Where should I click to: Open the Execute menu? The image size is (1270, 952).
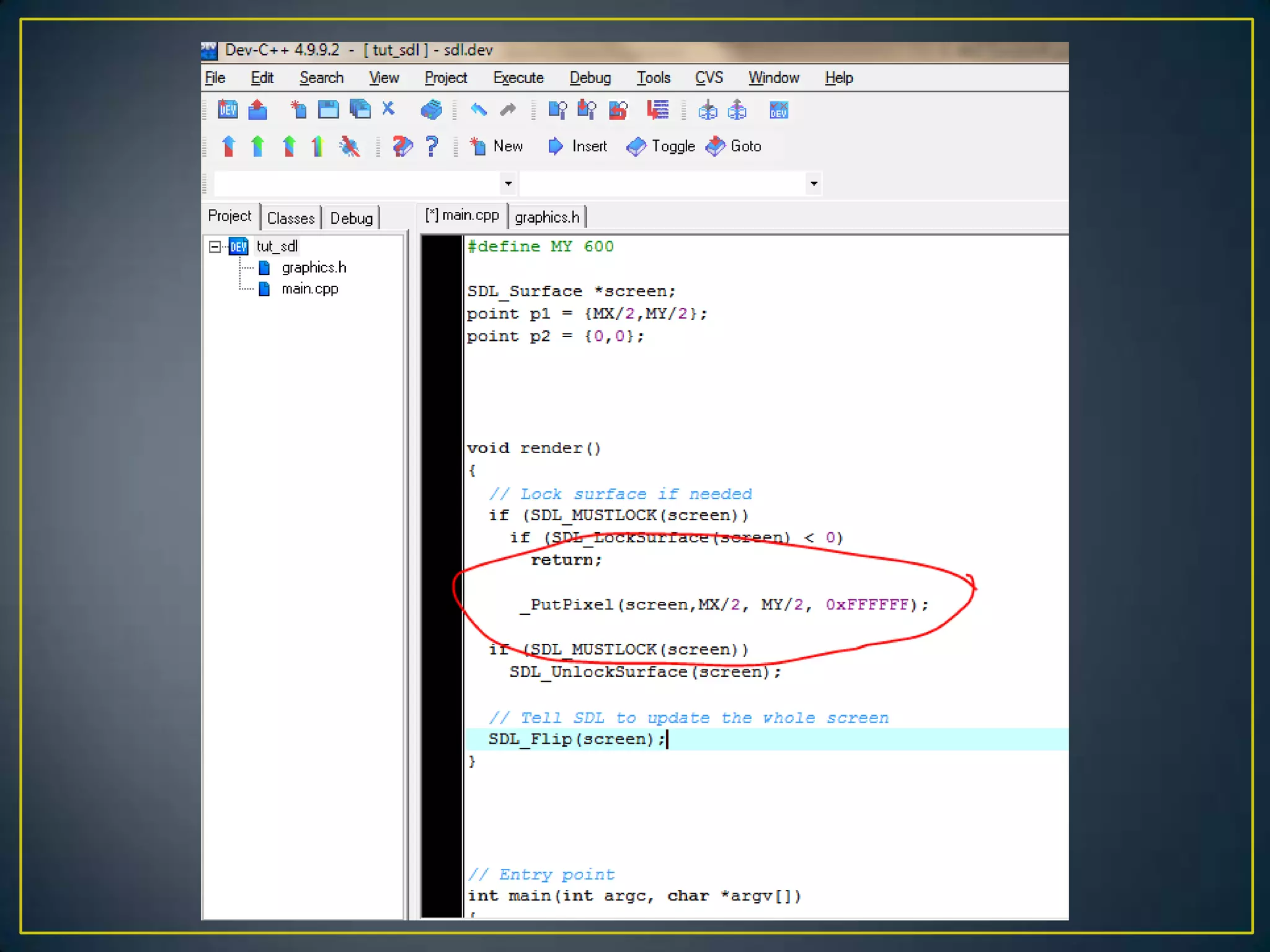click(518, 78)
